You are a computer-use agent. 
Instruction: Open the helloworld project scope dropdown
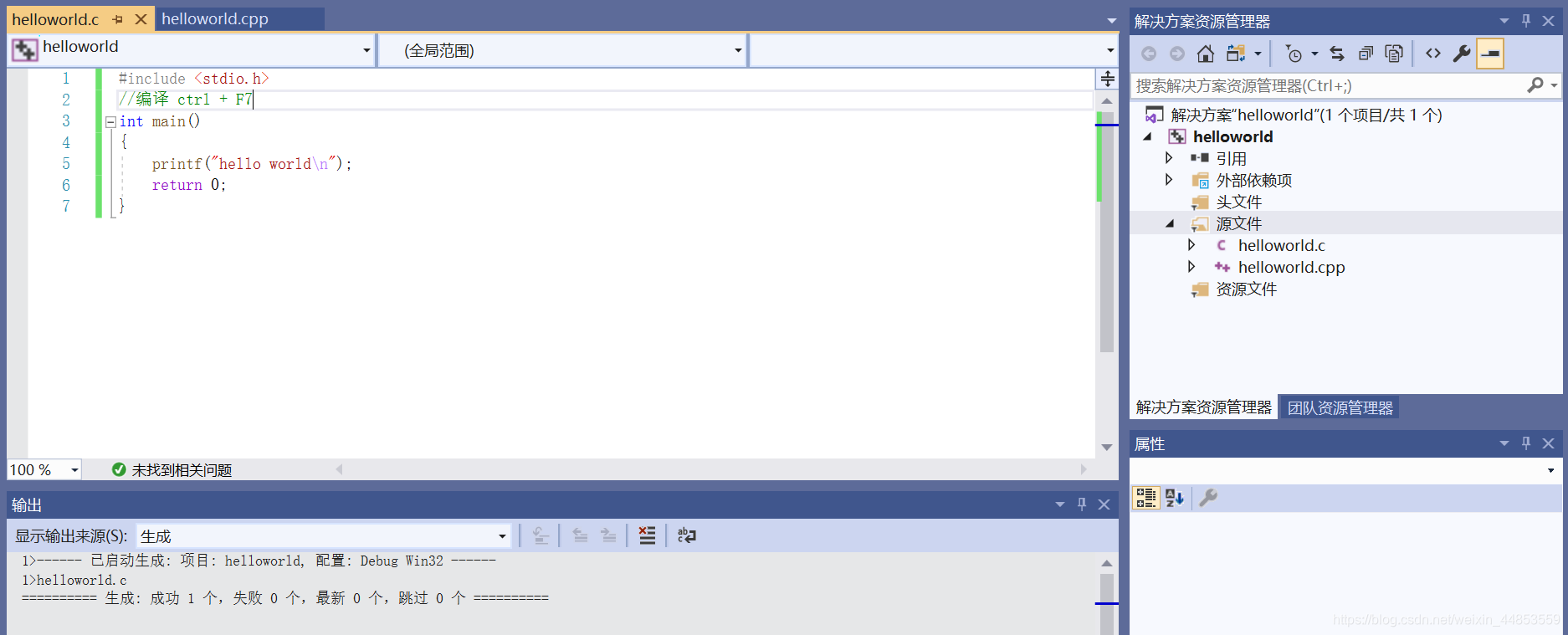click(366, 50)
